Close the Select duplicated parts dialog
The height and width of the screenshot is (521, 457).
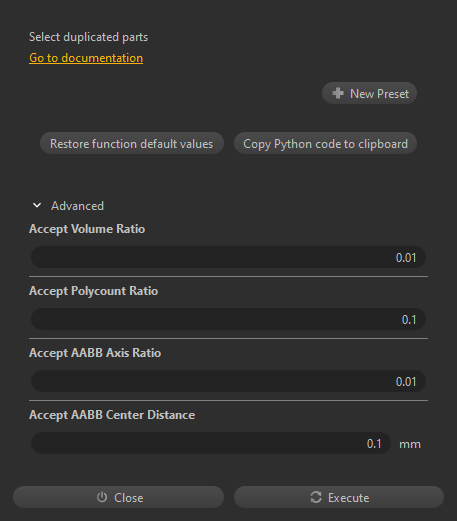[118, 497]
